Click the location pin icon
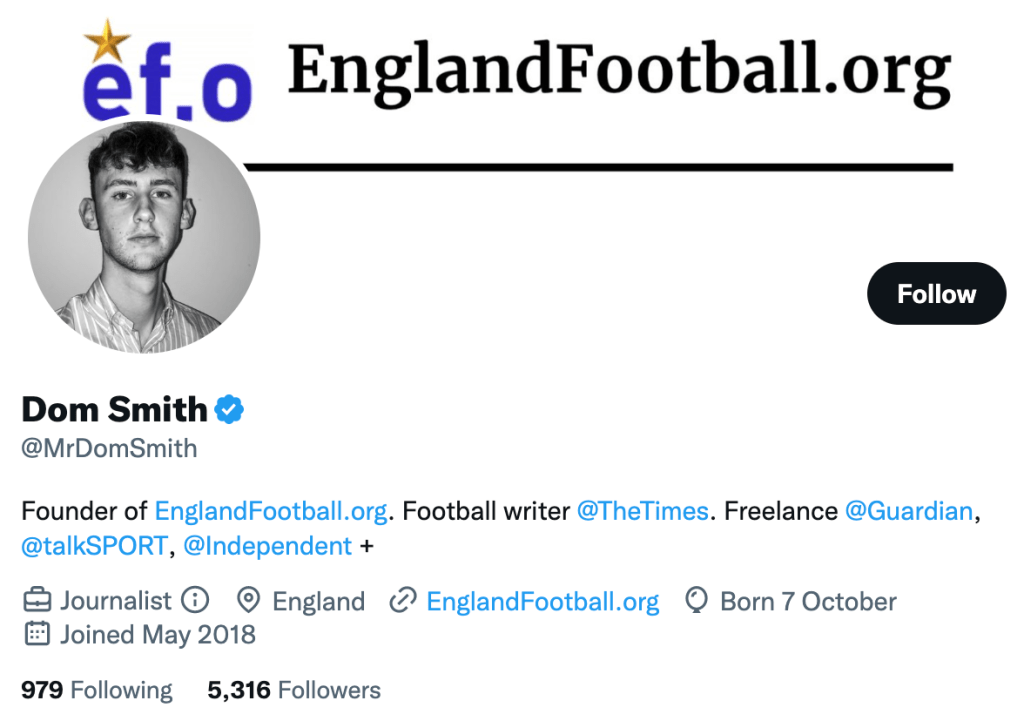Viewport: 1024px width, 714px height. pyautogui.click(x=248, y=601)
